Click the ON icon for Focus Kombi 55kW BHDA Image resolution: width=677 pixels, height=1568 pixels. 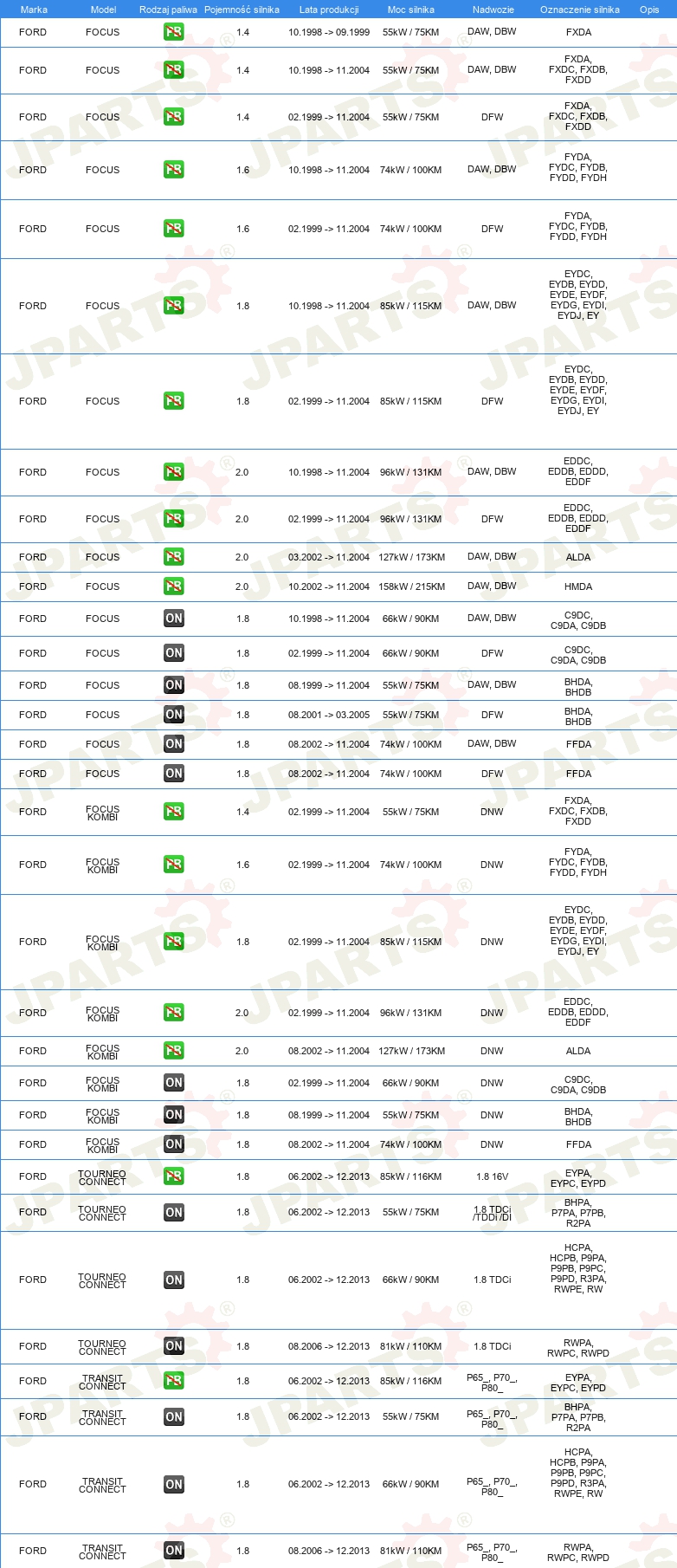point(174,1115)
